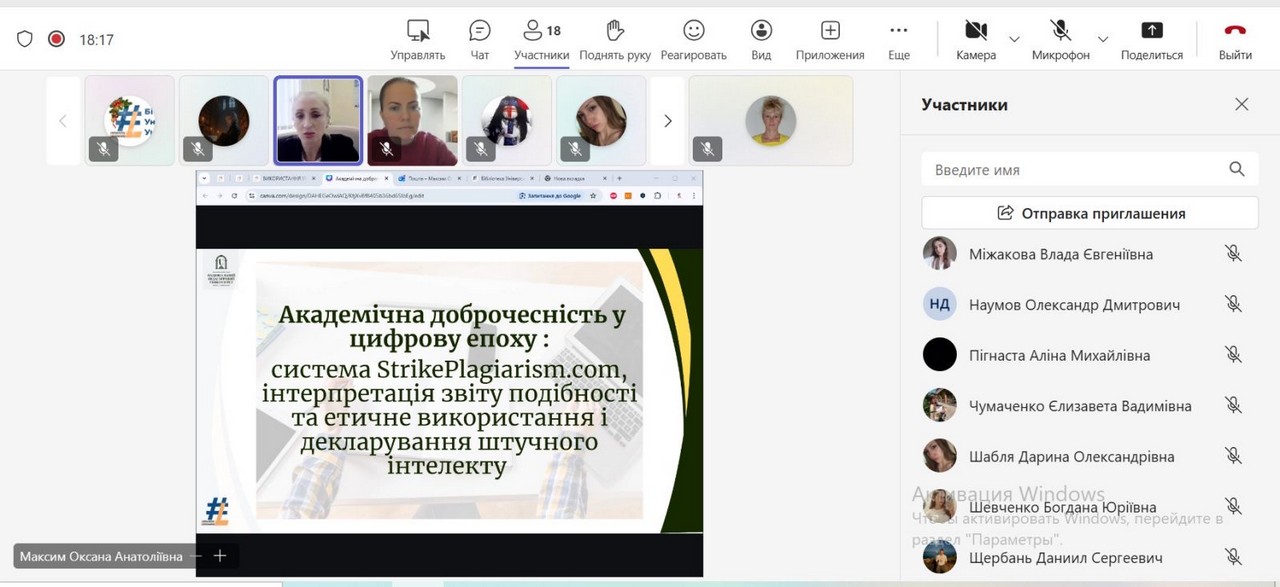Screen dimensions: 1280x587
Task: Show next participant thumbnails with right chevron
Action: [x=668, y=121]
